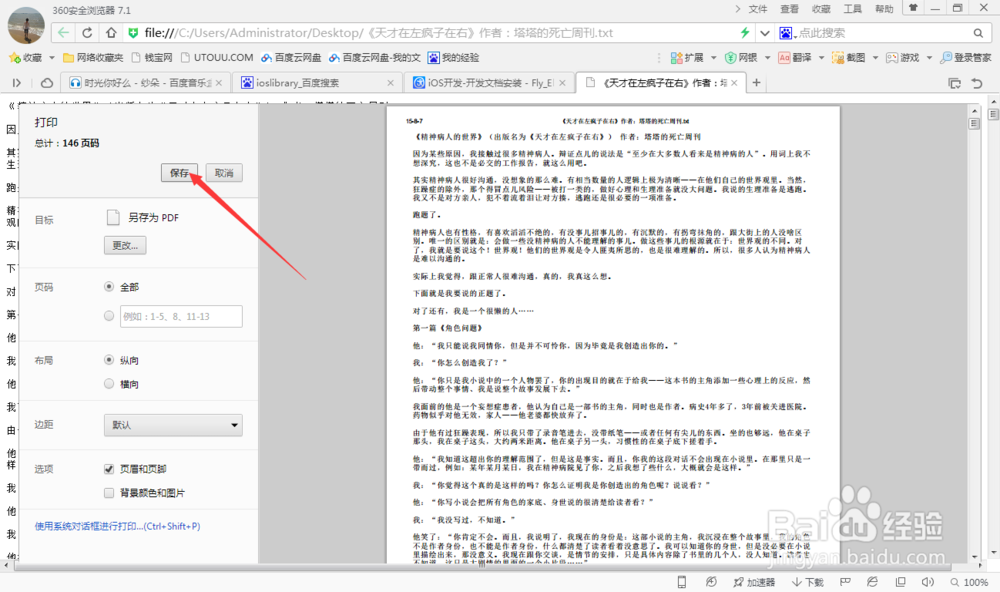Viewport: 1000px width, 592px height.
Task: Toggle the sidebar panel icon beside tabs
Action: pos(17,83)
